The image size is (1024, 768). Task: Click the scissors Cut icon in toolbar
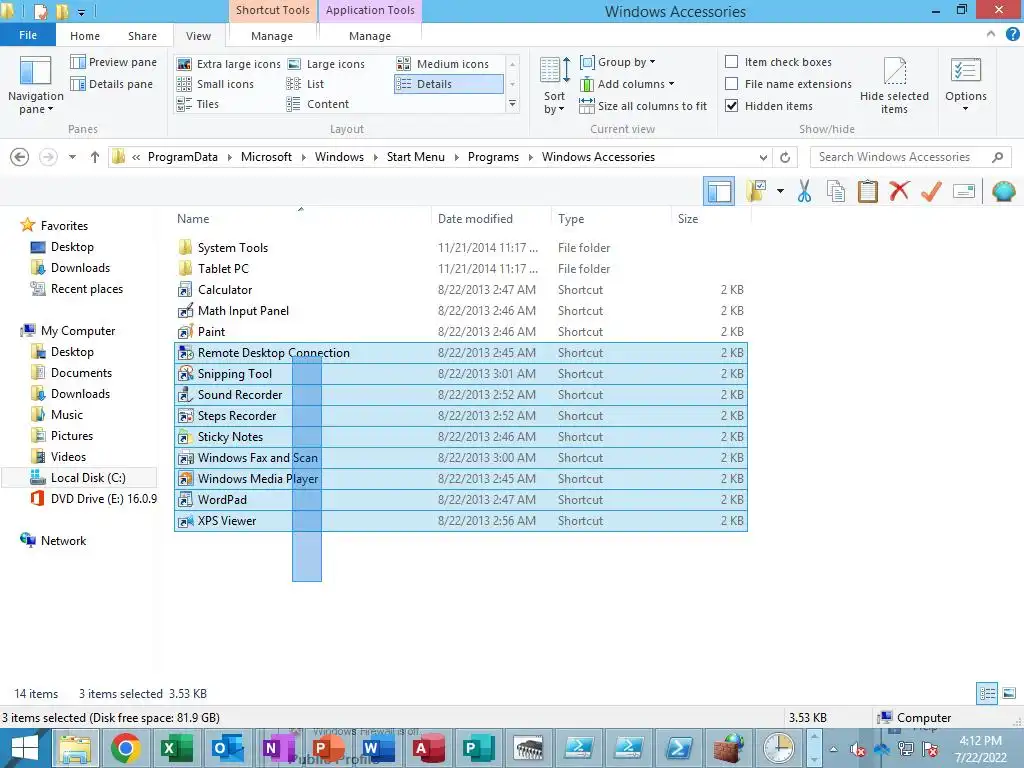point(804,191)
